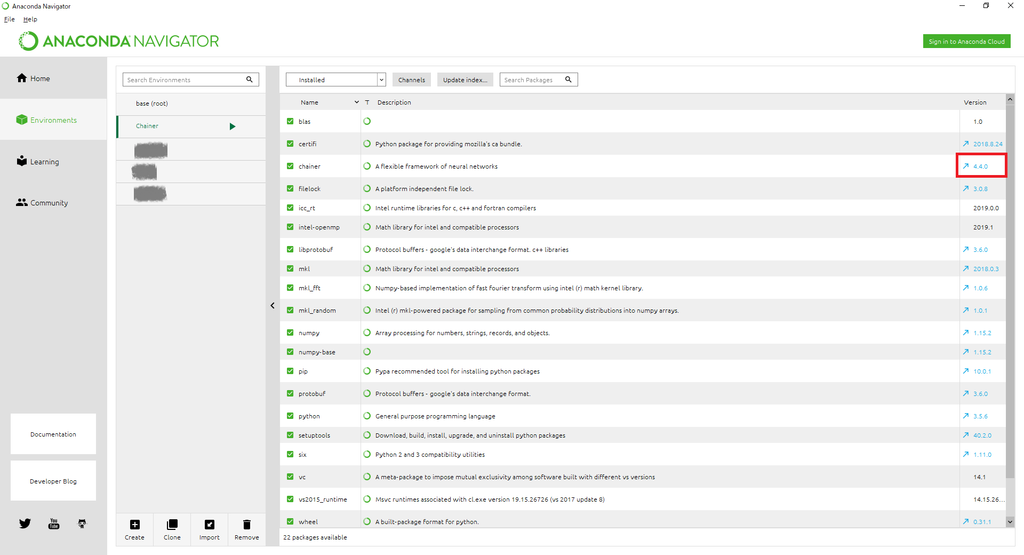Toggle the protobuf package checkbox
Viewport: 1024px width, 555px height.
click(x=290, y=394)
